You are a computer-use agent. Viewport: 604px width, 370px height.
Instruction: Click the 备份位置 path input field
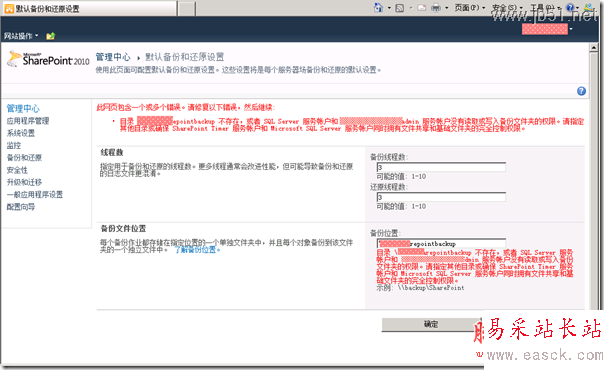point(441,243)
